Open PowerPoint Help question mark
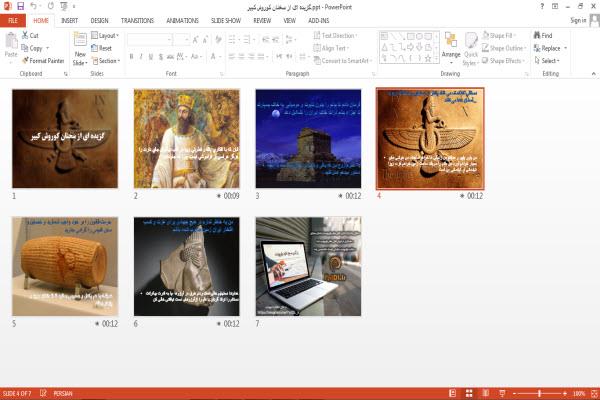 click(542, 7)
